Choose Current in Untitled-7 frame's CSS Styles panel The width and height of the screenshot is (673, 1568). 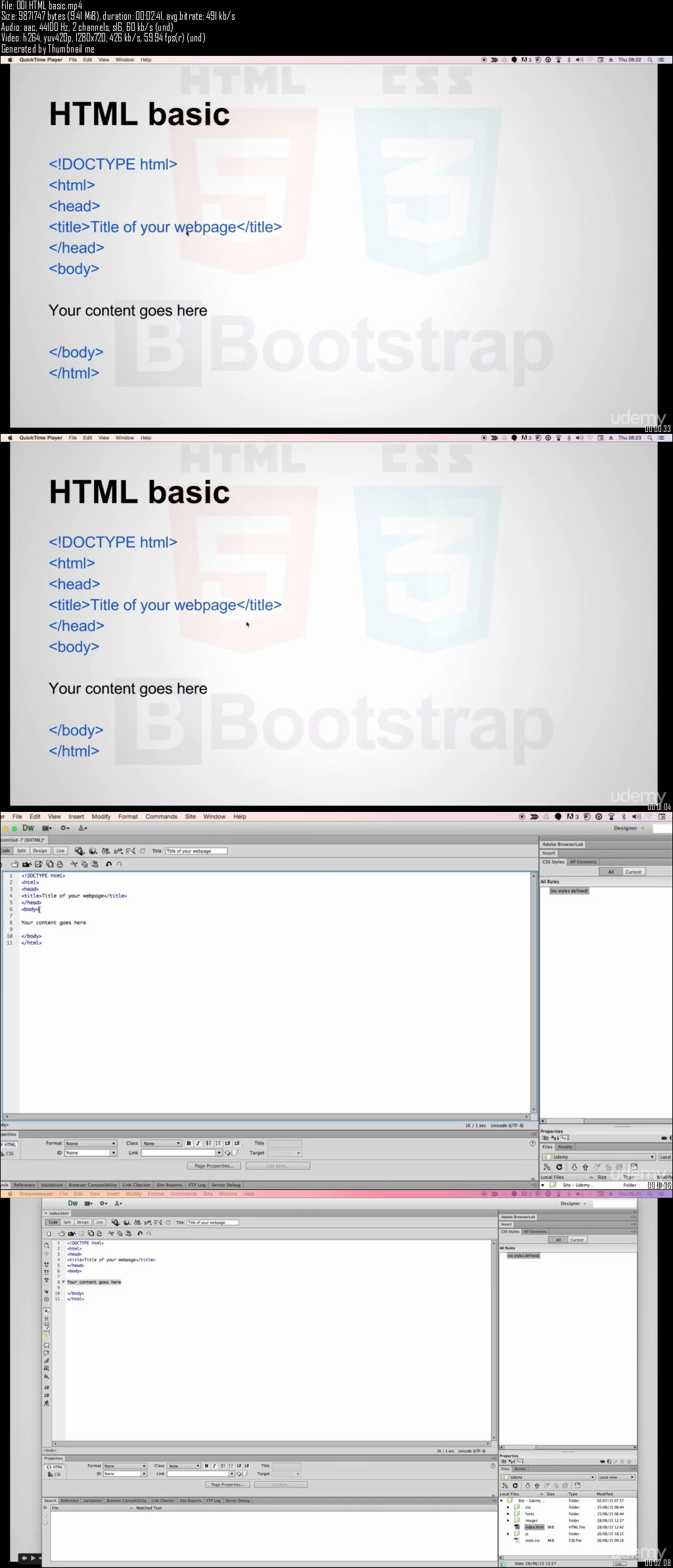(633, 872)
